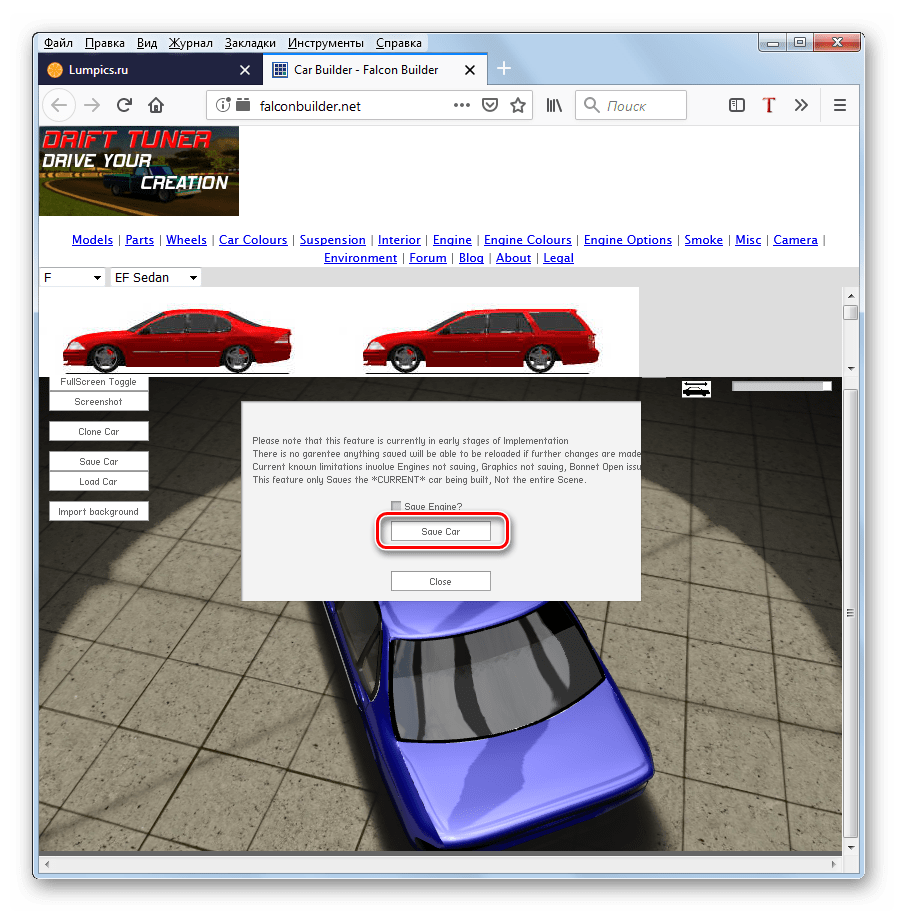The width and height of the screenshot is (898, 912).
Task: Open page actions three-dot menu
Action: pyautogui.click(x=462, y=105)
